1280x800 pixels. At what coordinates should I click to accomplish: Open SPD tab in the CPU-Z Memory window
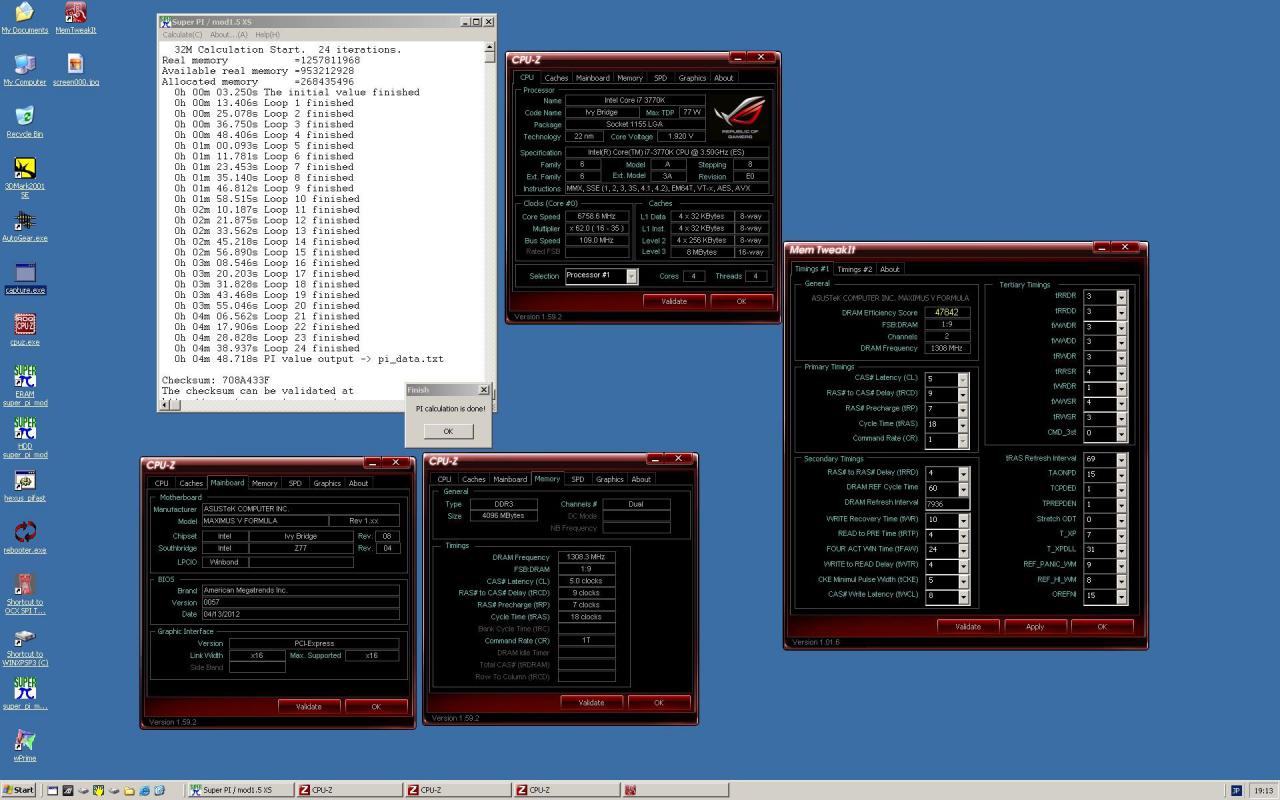(578, 479)
